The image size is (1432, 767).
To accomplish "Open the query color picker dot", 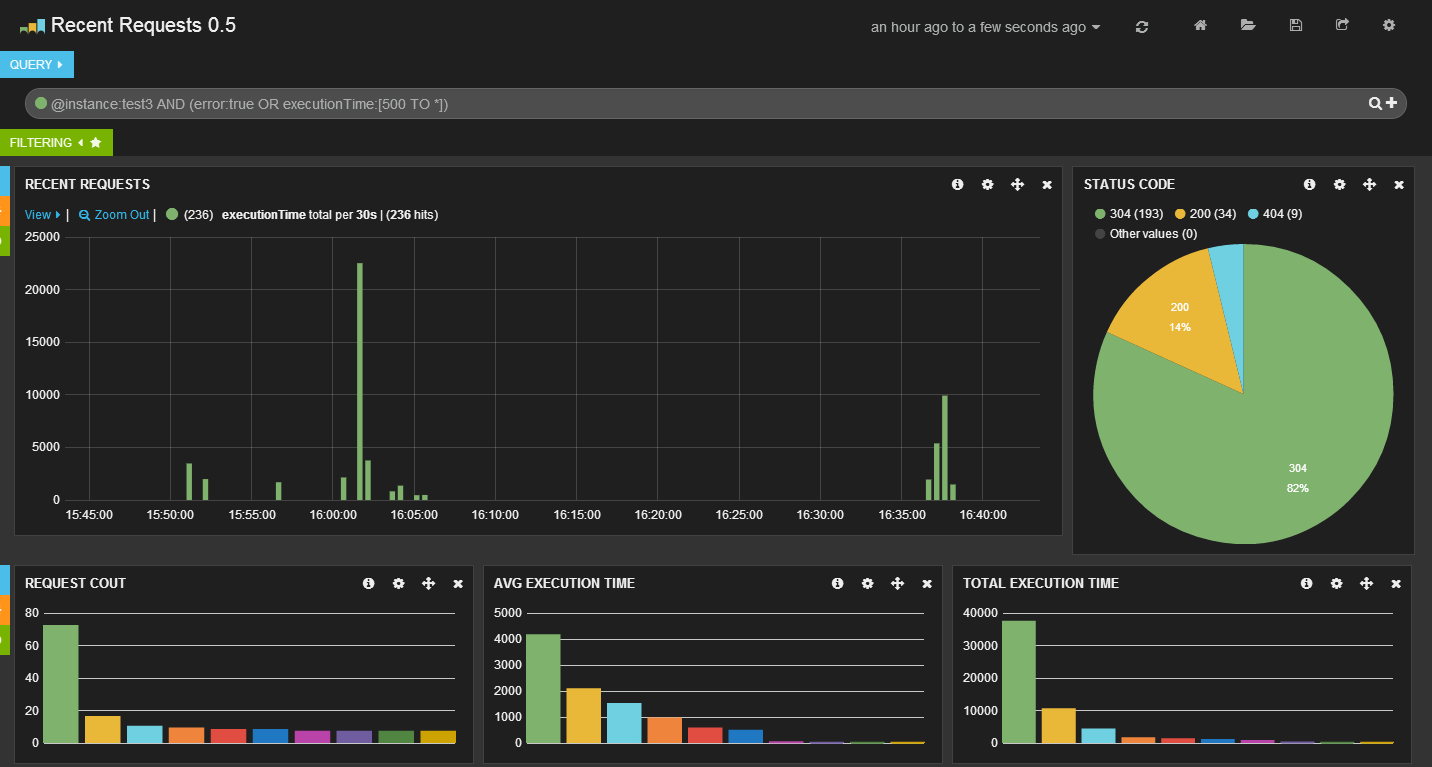I will 40,103.
